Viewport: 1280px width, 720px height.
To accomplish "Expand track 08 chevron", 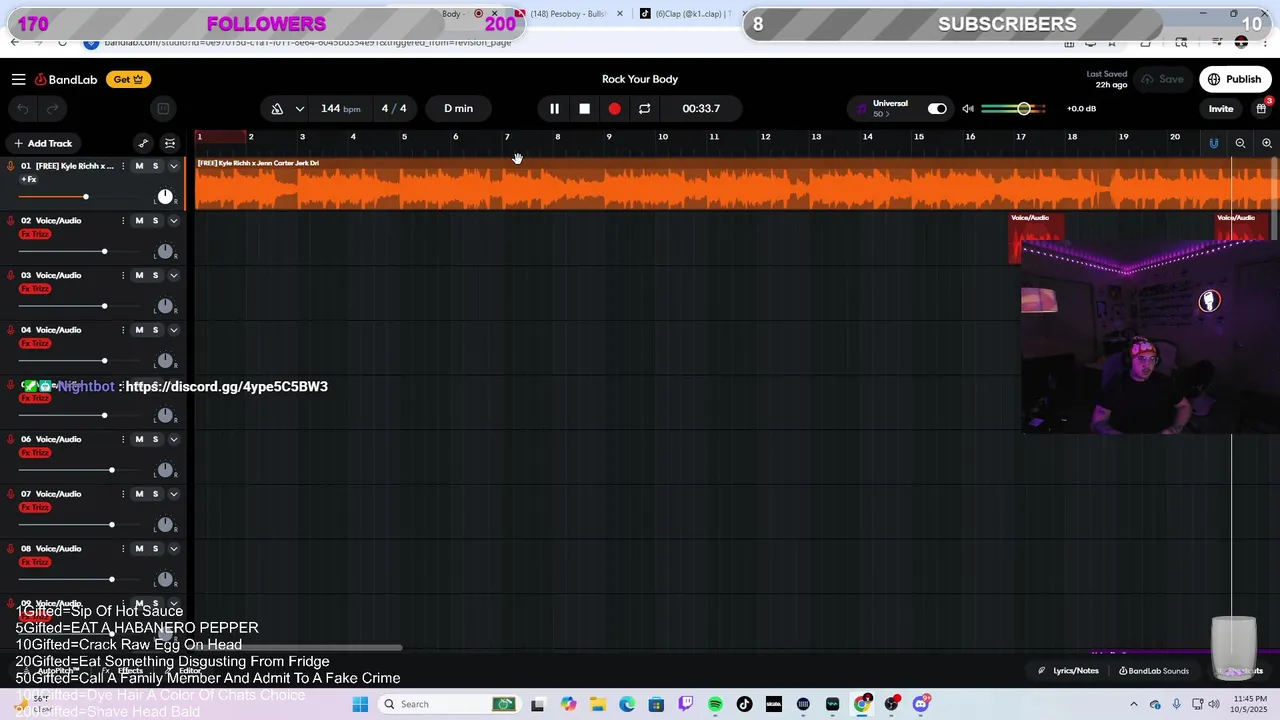I will (x=173, y=549).
